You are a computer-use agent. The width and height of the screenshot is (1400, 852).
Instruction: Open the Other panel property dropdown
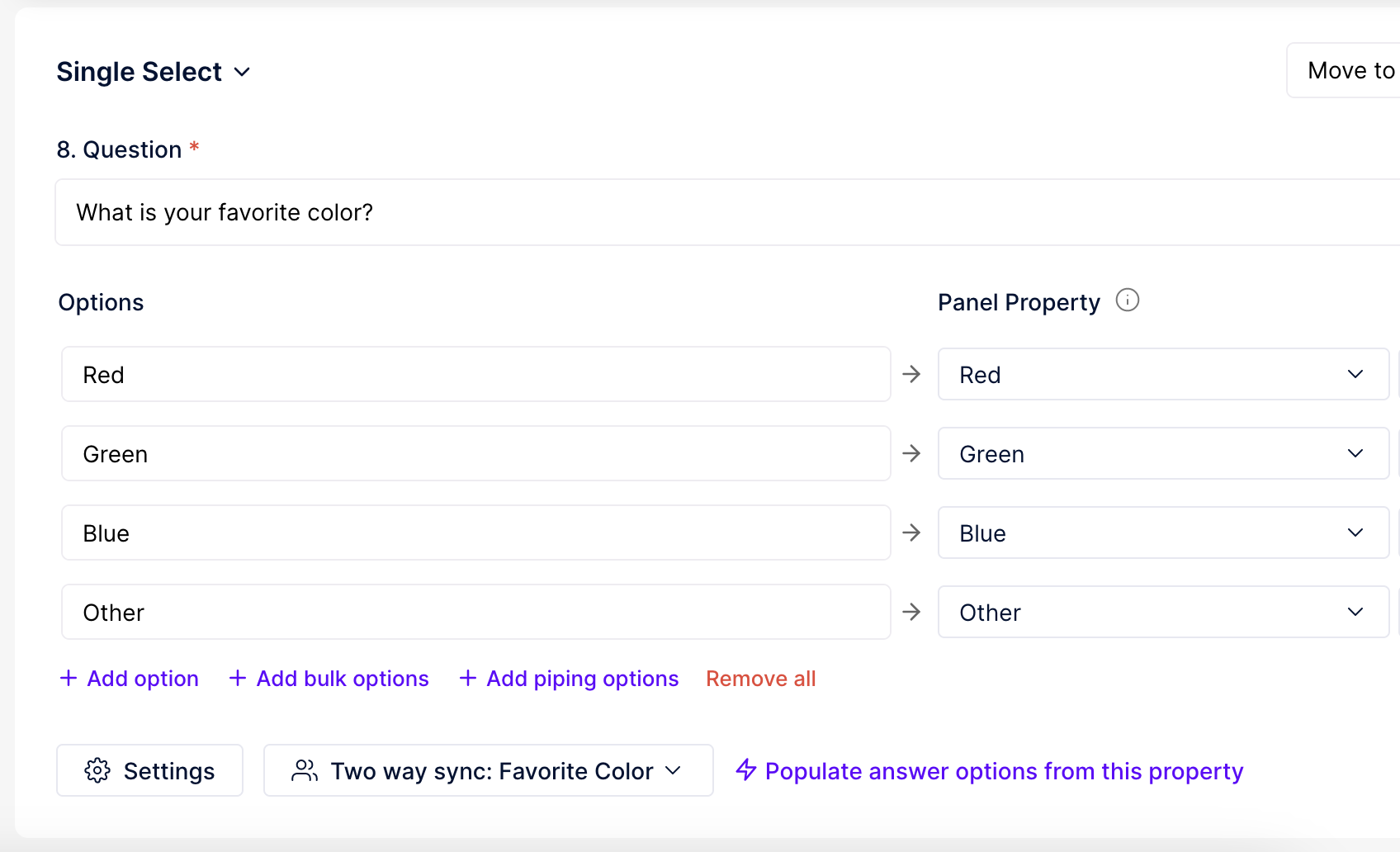[x=1163, y=612]
